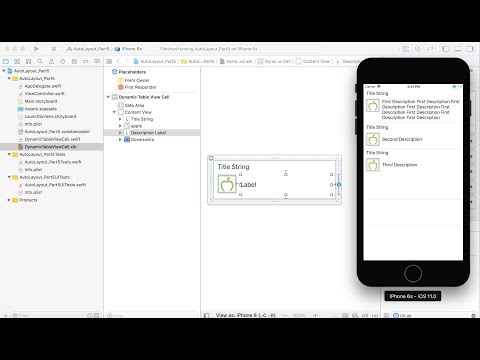Screen dimensions: 480x360
Task: Open the symbol navigator tab
Action: click(28, 61)
